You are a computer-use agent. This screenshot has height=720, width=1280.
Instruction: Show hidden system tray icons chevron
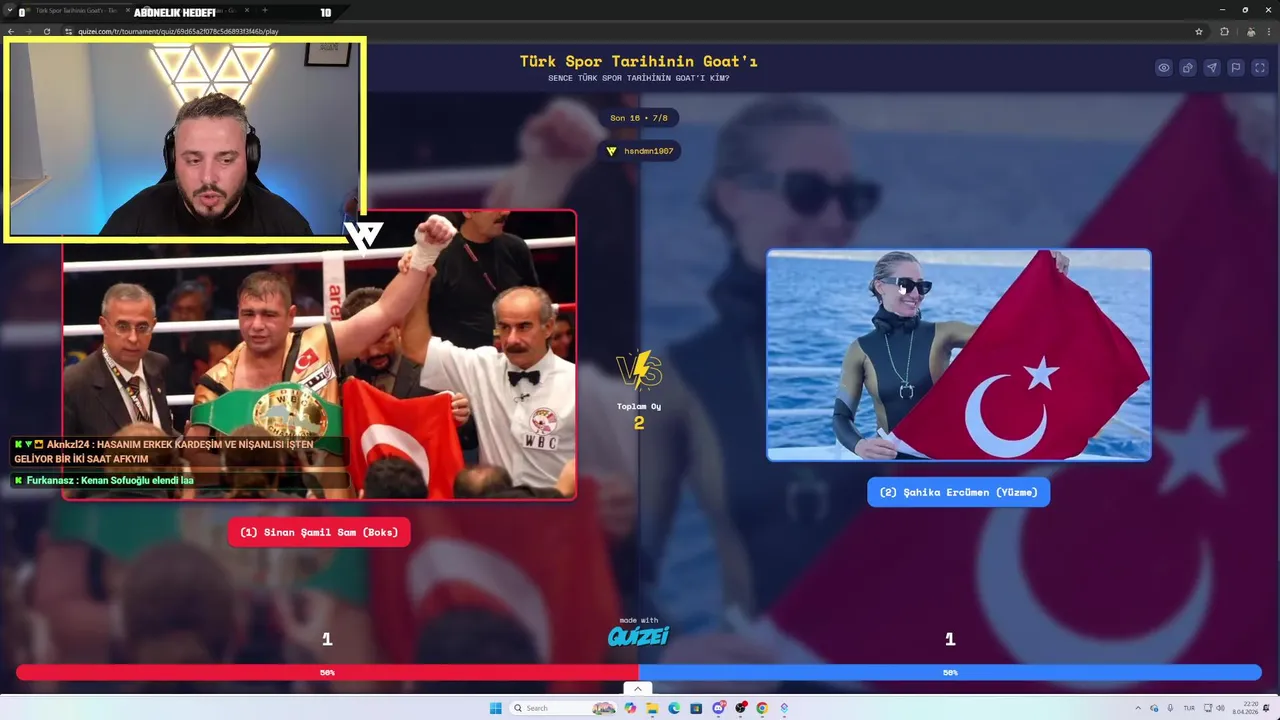1137,708
